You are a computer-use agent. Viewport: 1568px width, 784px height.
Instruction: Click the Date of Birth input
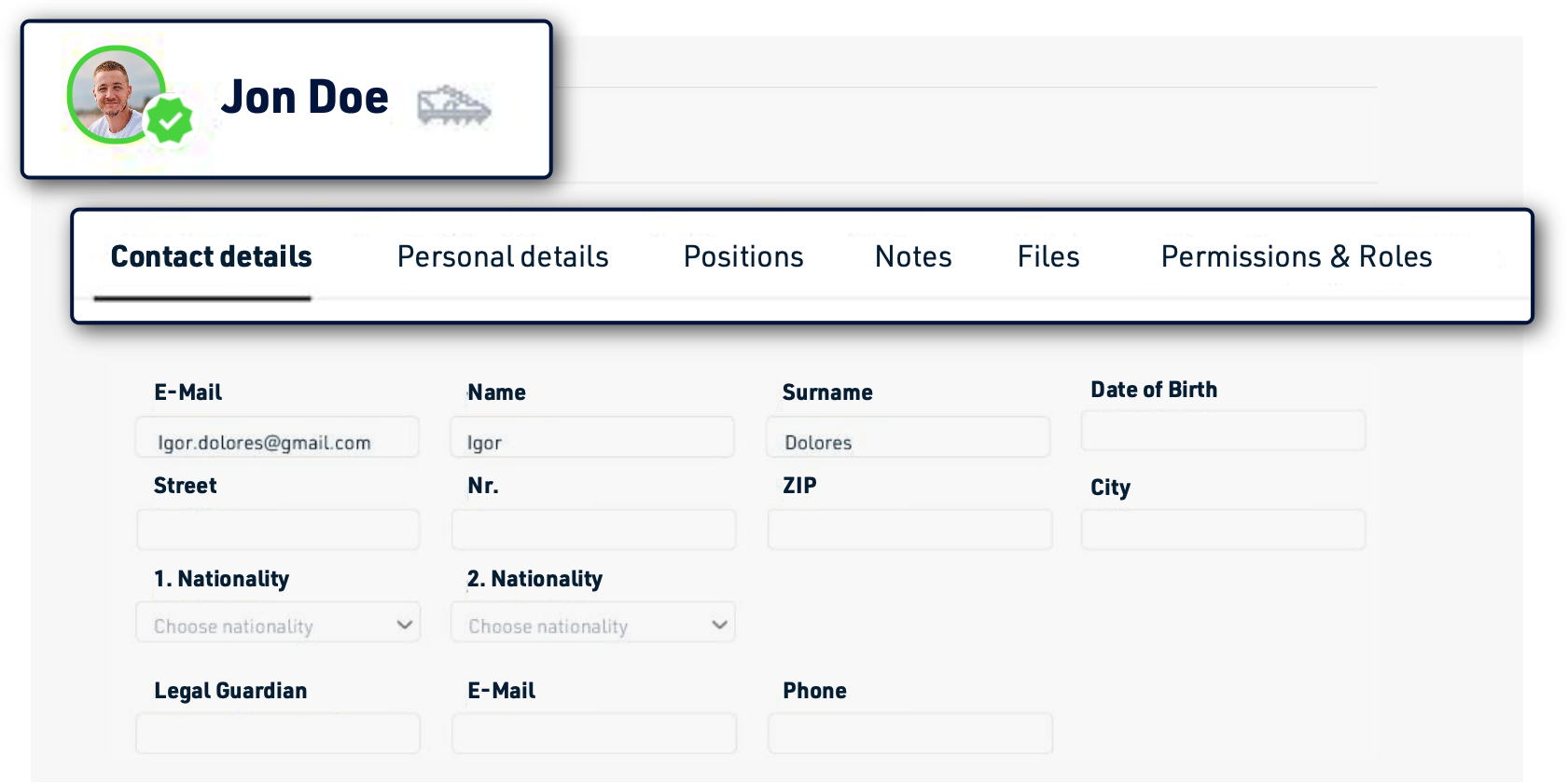click(1223, 432)
